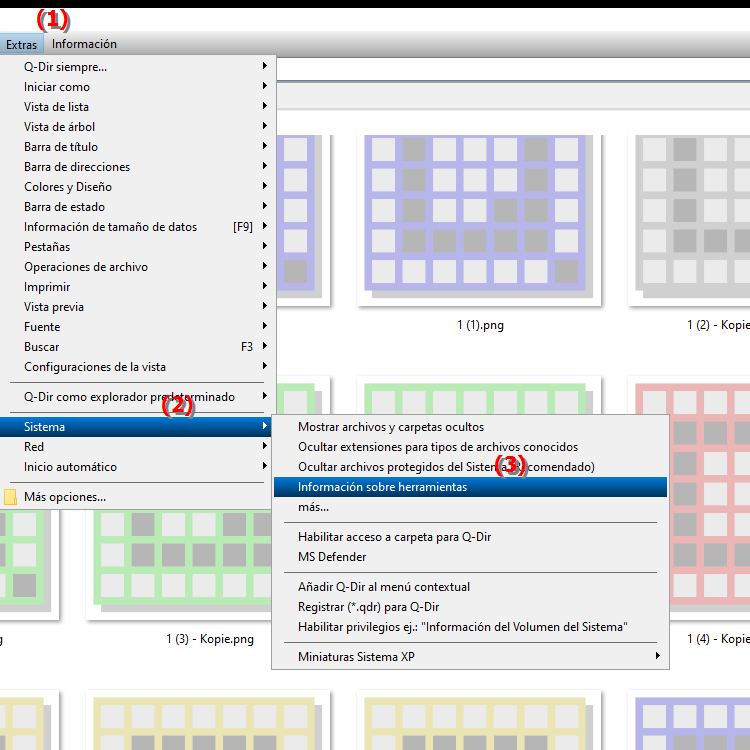This screenshot has width=750, height=750.
Task: Open the Barra de título submenu
Action: point(138,147)
